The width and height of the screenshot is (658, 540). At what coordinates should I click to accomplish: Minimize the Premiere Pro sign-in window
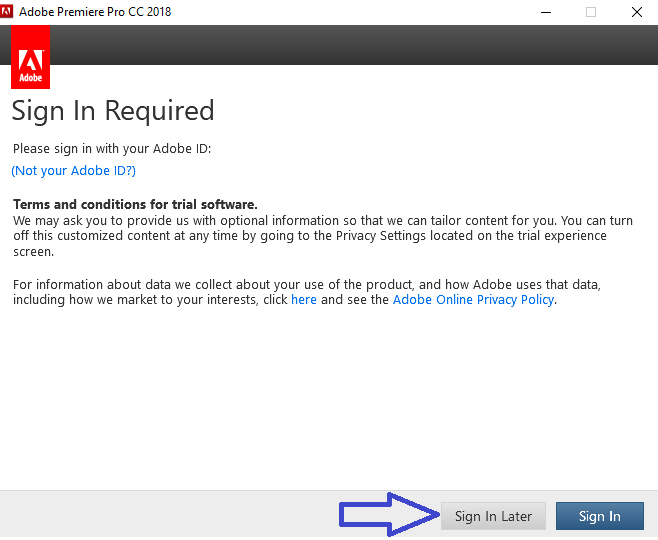click(x=546, y=12)
